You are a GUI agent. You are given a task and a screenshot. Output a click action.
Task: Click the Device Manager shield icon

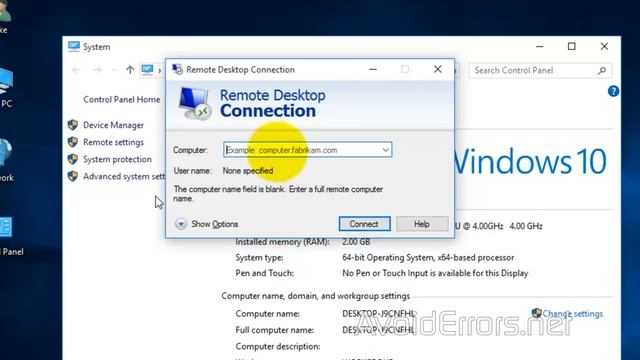coord(73,125)
